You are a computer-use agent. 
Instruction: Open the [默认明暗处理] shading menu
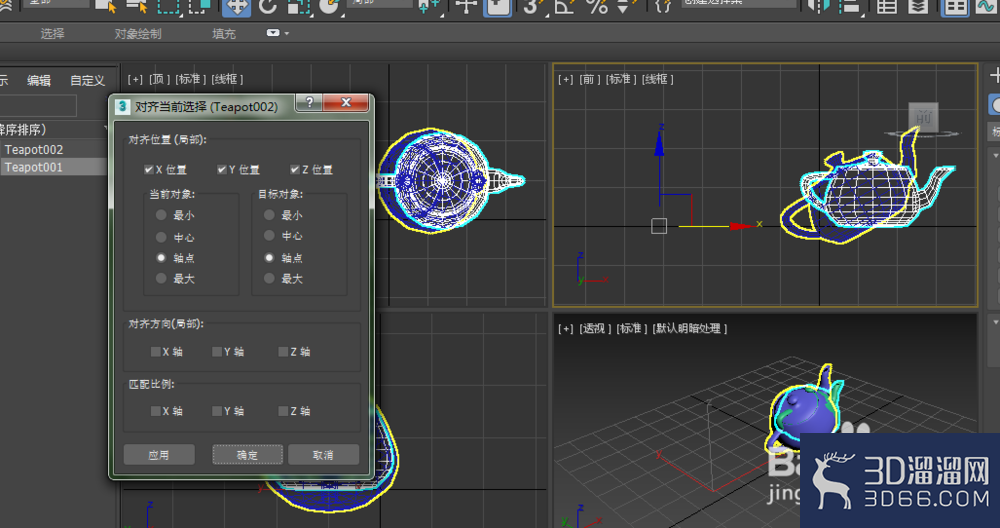click(690, 328)
